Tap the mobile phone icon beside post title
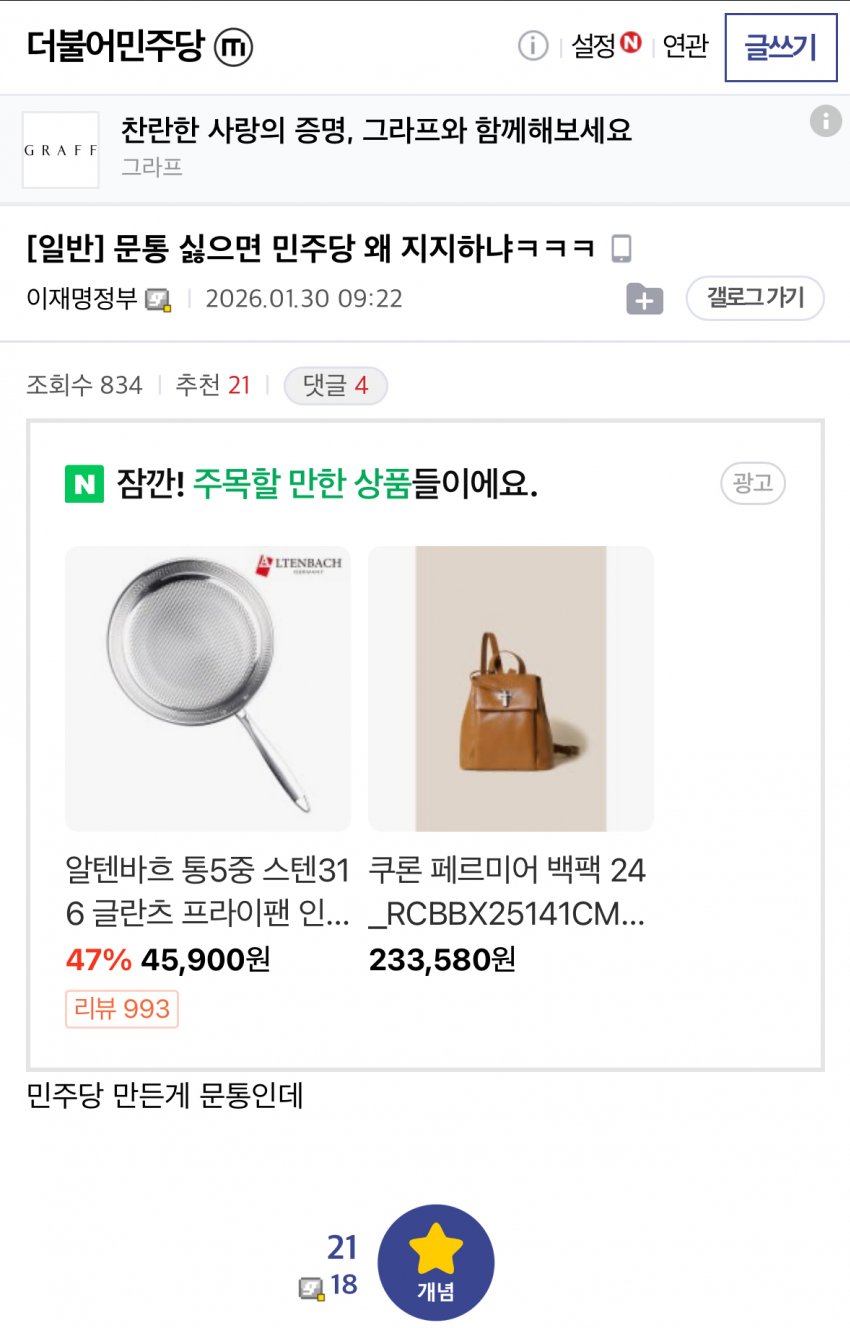This screenshot has height=1328, width=850. pos(621,248)
